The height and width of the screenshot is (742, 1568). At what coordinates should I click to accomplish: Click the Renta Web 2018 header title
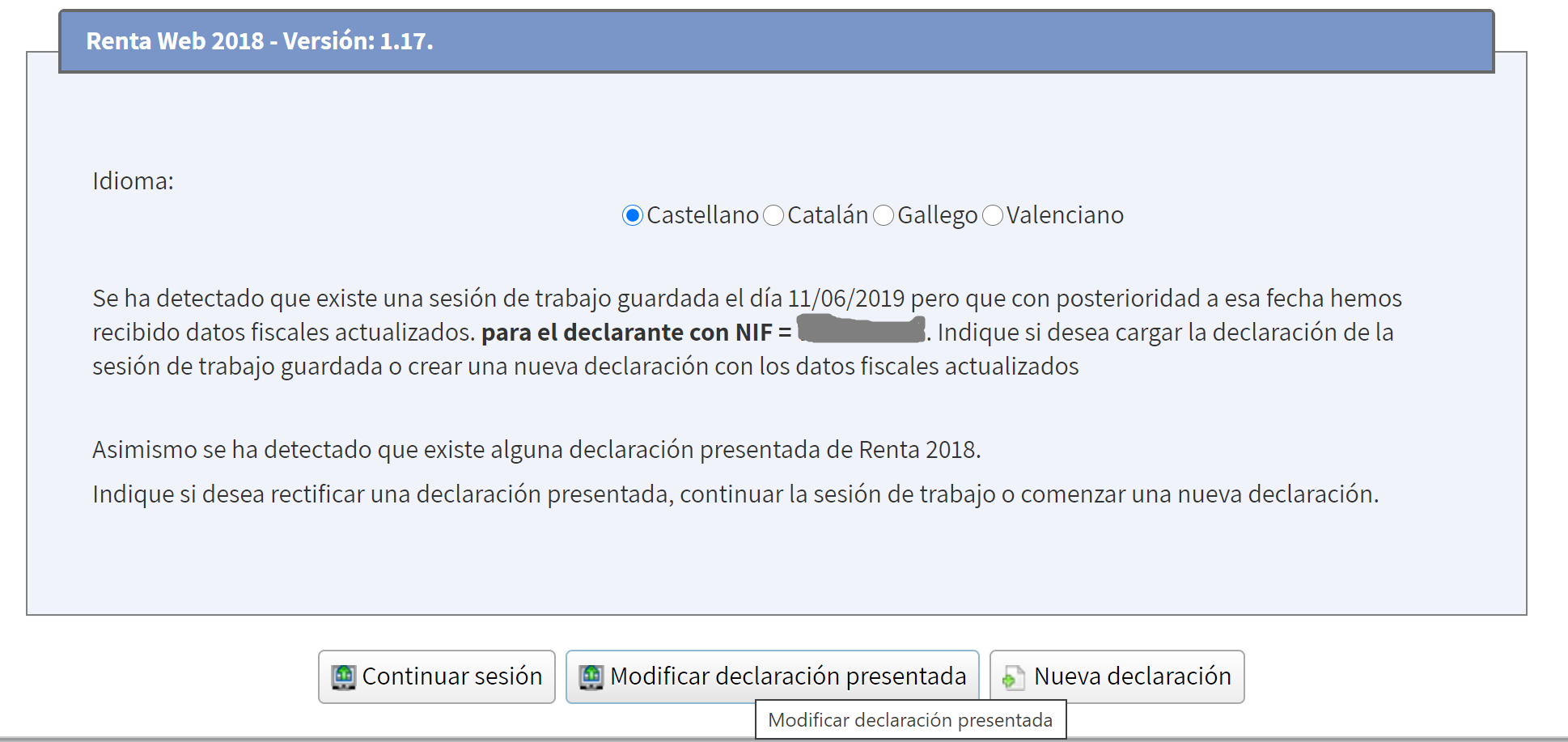[260, 41]
